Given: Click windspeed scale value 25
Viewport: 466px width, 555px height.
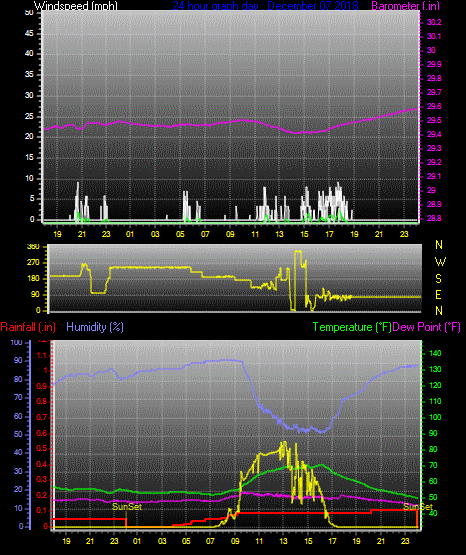Looking at the screenshot, I should tap(29, 116).
